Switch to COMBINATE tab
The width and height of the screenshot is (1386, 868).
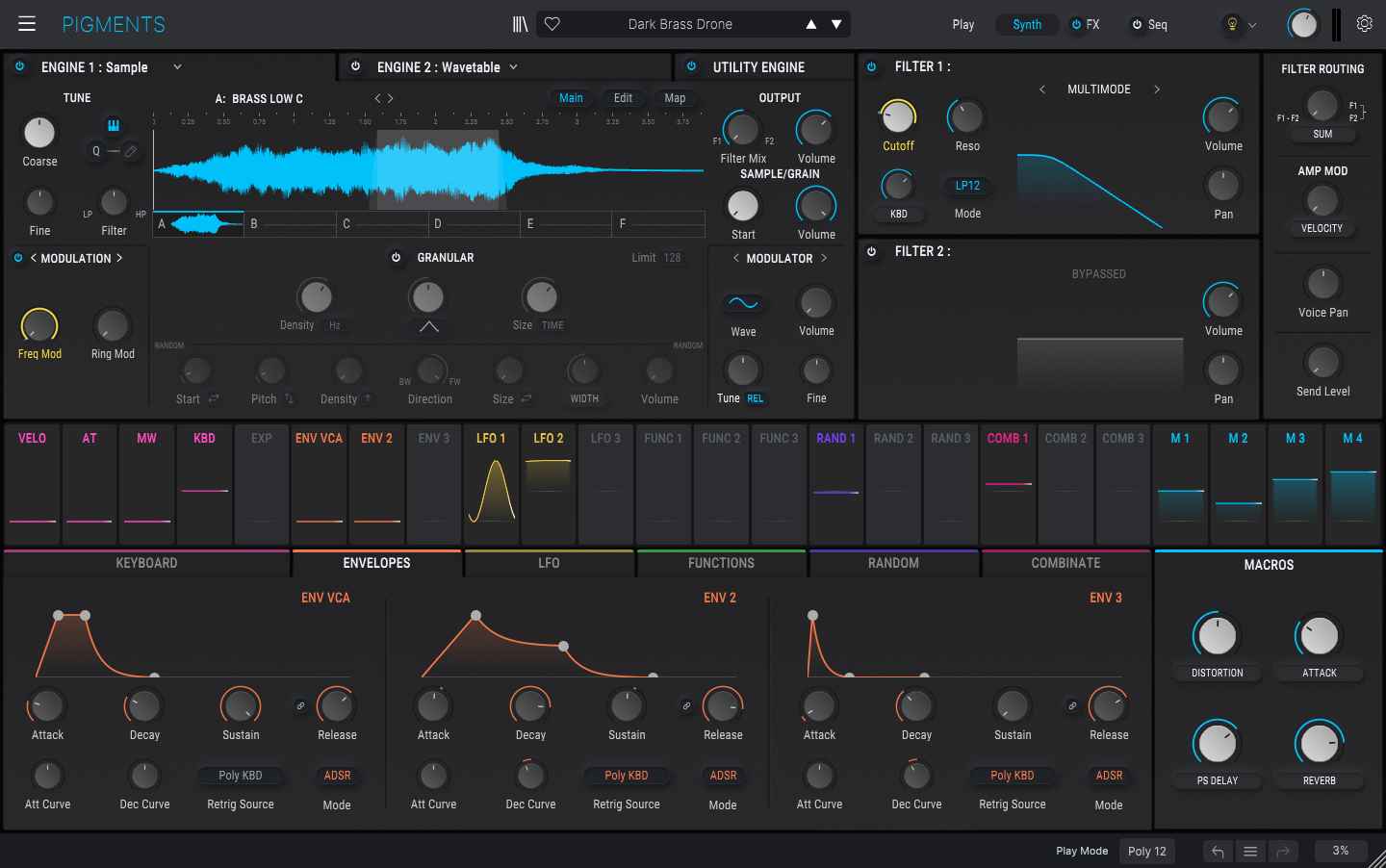[1065, 563]
